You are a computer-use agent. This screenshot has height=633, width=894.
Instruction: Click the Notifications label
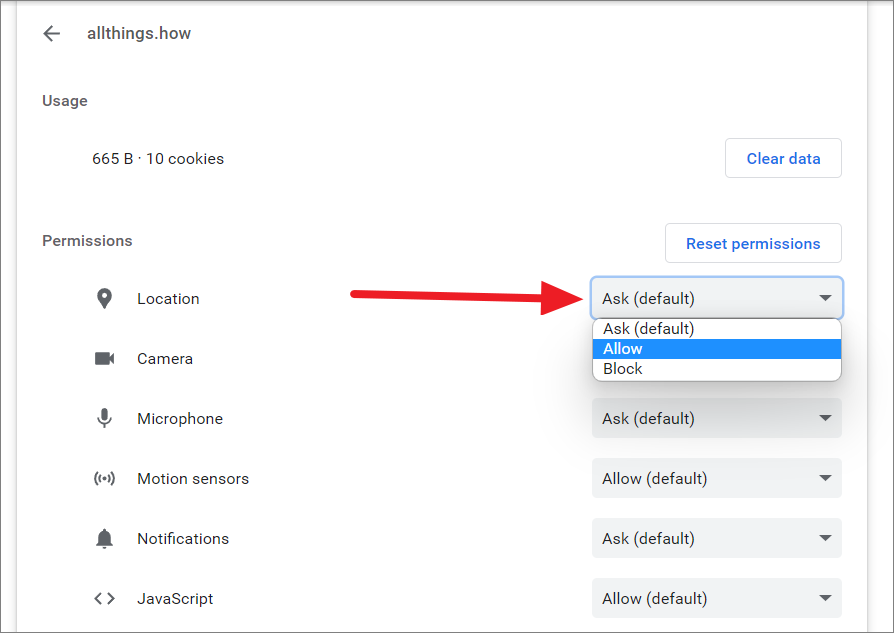click(183, 538)
